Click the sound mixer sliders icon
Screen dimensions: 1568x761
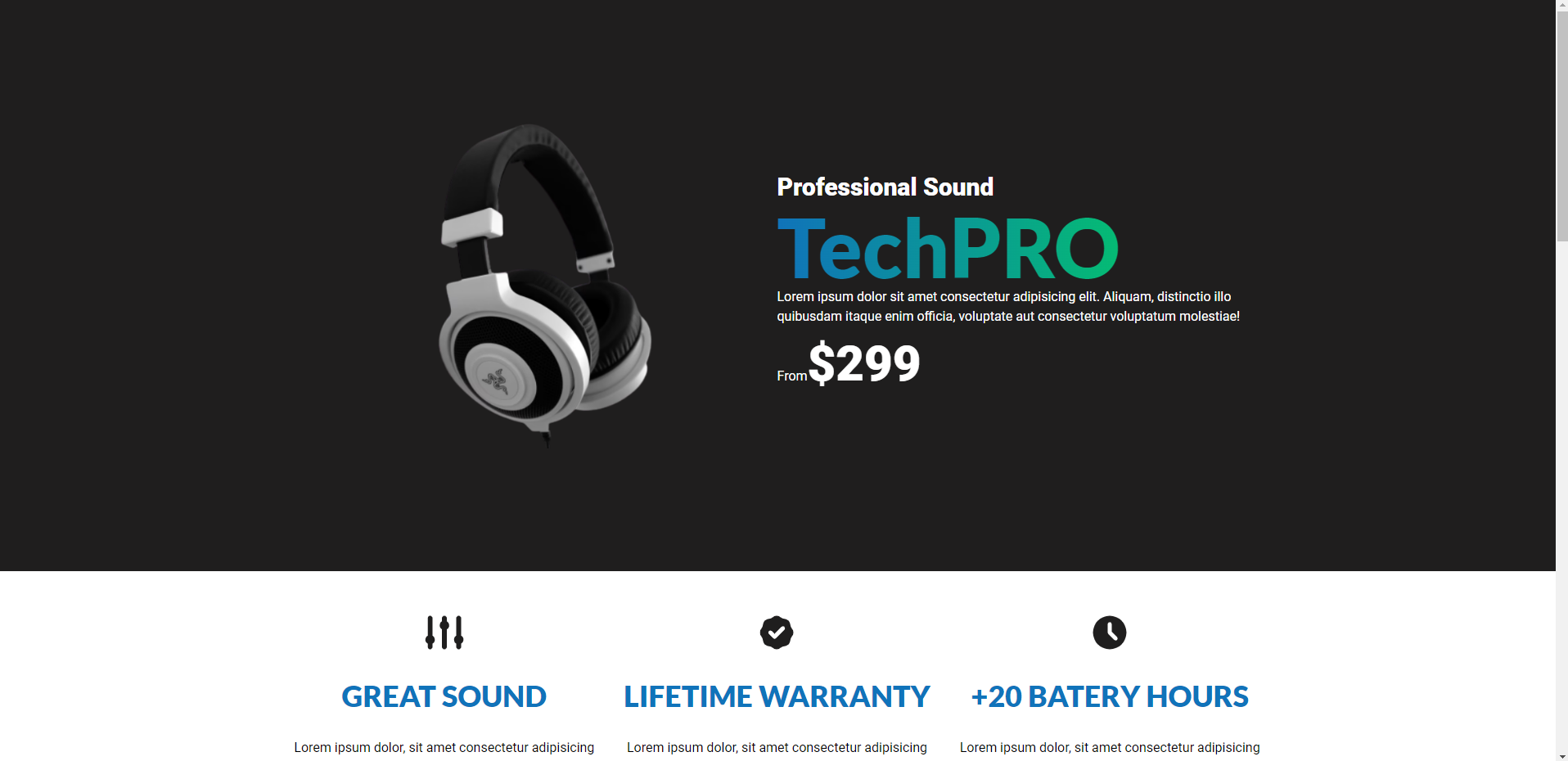(x=444, y=633)
